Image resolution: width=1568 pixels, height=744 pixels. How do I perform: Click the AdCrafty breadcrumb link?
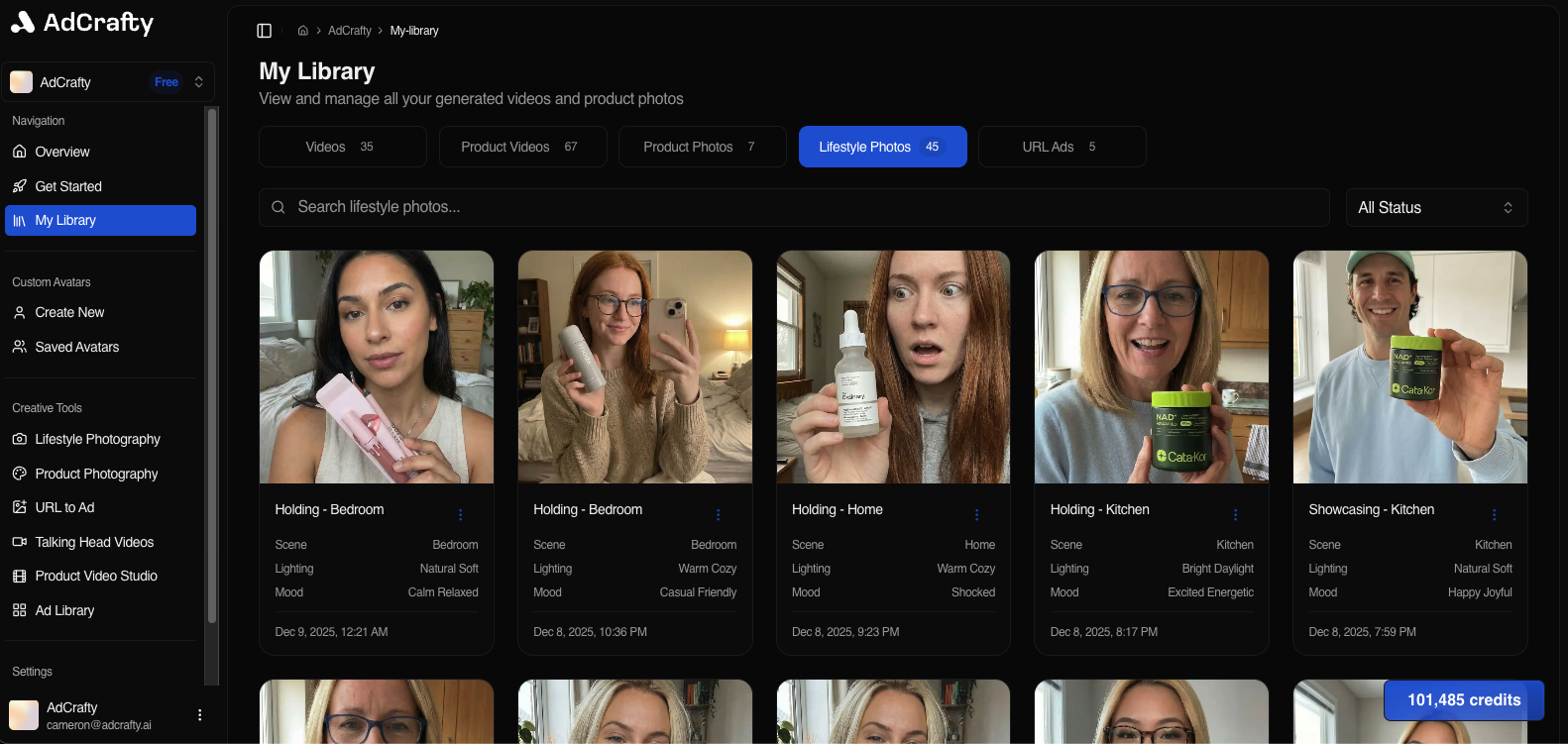click(350, 31)
